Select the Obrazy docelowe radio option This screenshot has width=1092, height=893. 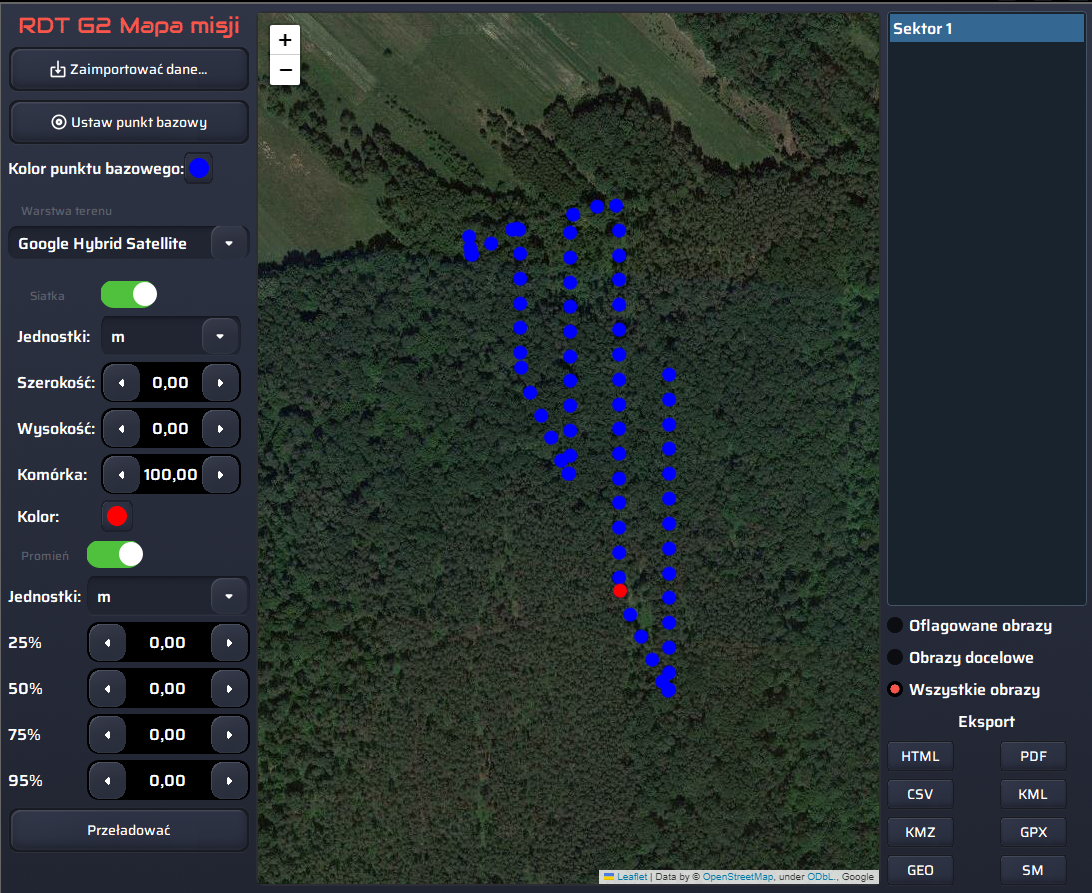895,658
